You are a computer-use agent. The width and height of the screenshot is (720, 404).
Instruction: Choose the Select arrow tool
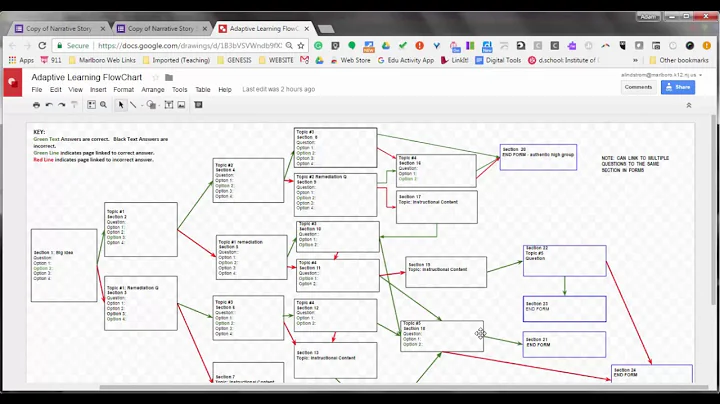(x=121, y=105)
